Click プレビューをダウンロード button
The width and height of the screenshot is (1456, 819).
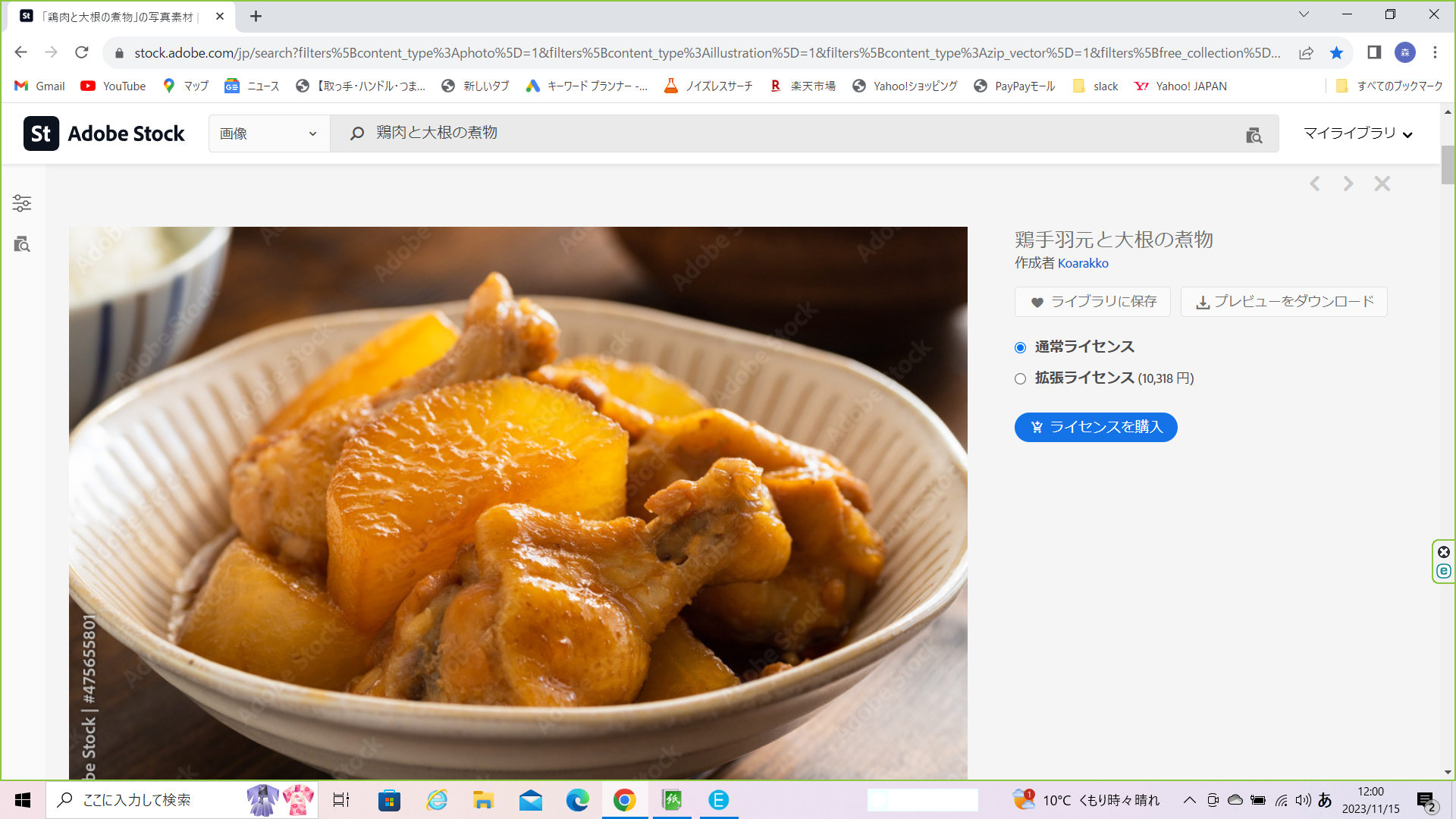coord(1284,302)
